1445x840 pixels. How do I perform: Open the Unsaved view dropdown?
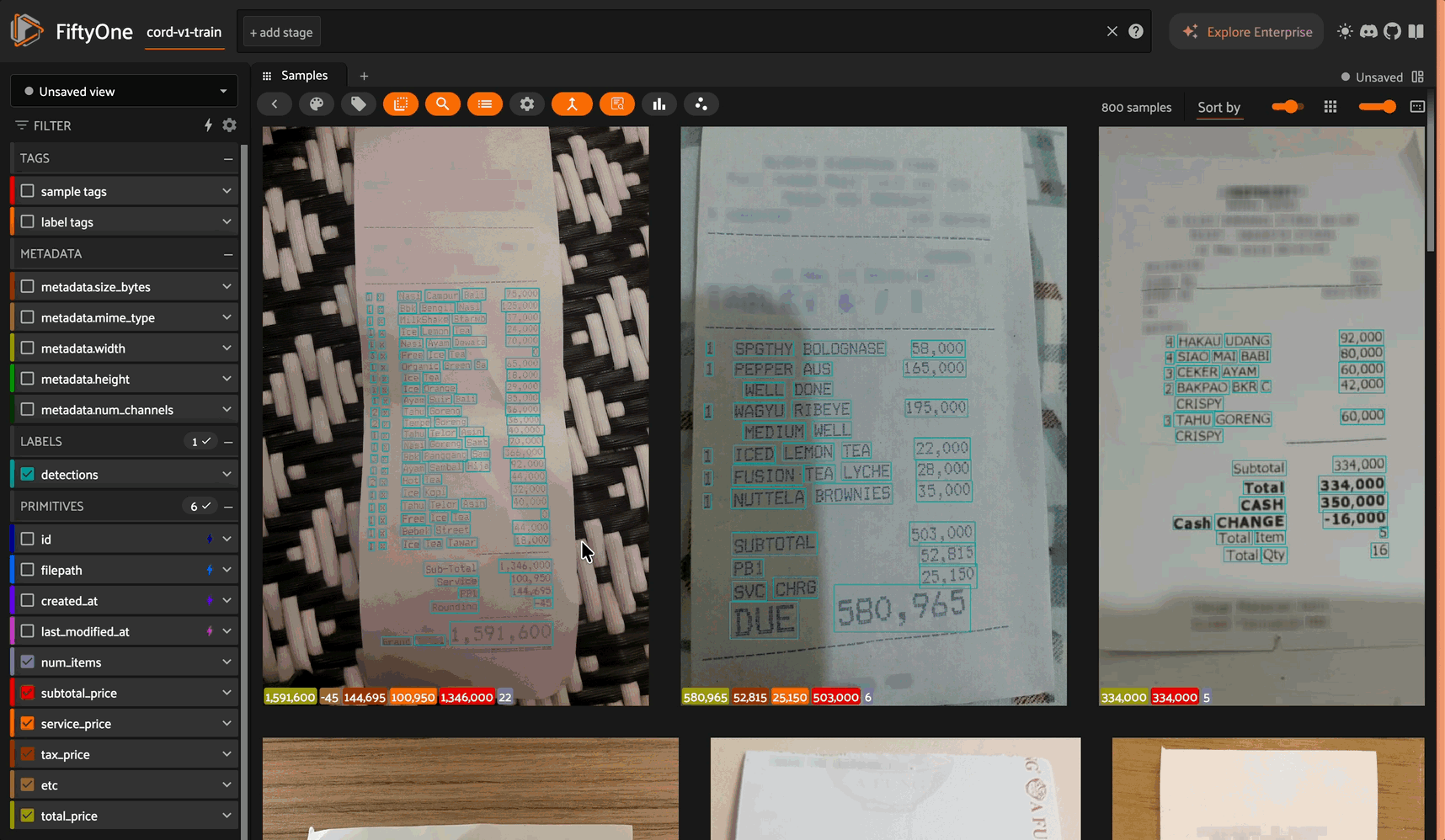pyautogui.click(x=124, y=92)
